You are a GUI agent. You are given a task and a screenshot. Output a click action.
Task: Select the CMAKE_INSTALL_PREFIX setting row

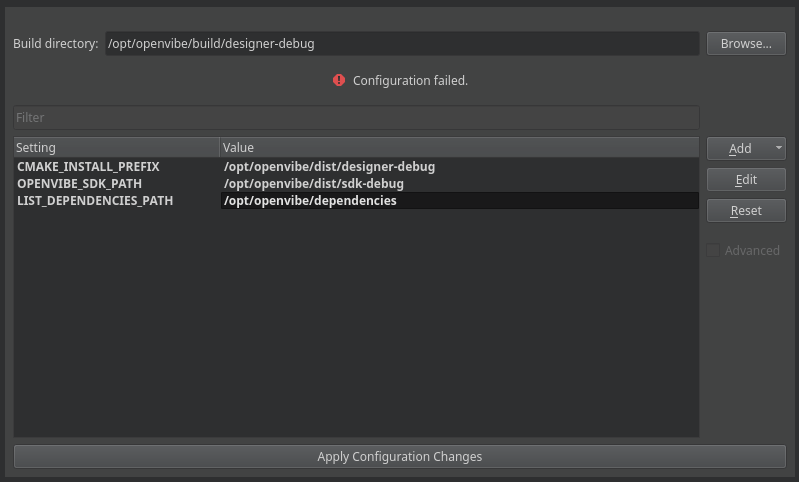click(88, 167)
